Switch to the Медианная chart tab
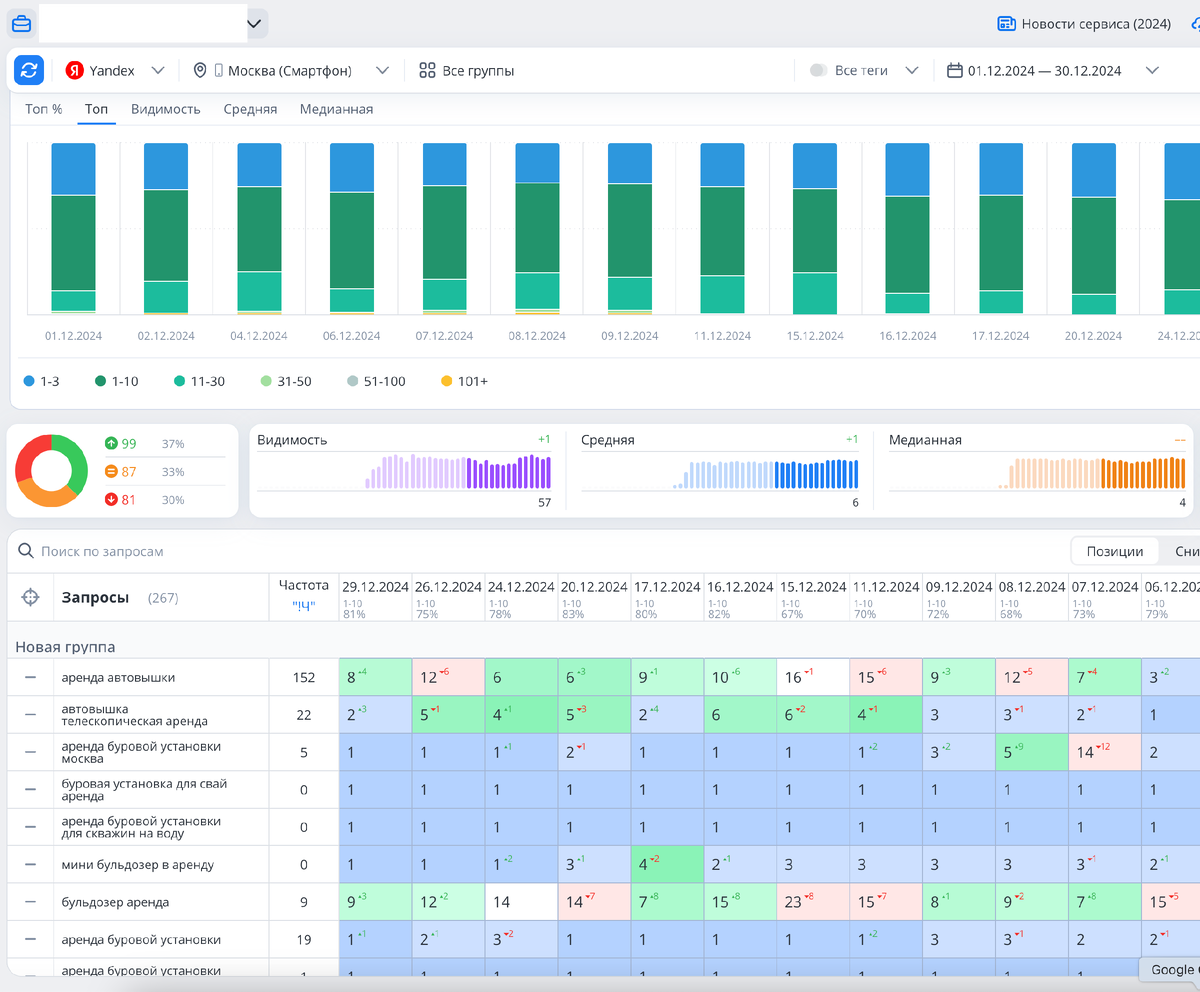Screen dimensions: 1200x992 [336, 109]
